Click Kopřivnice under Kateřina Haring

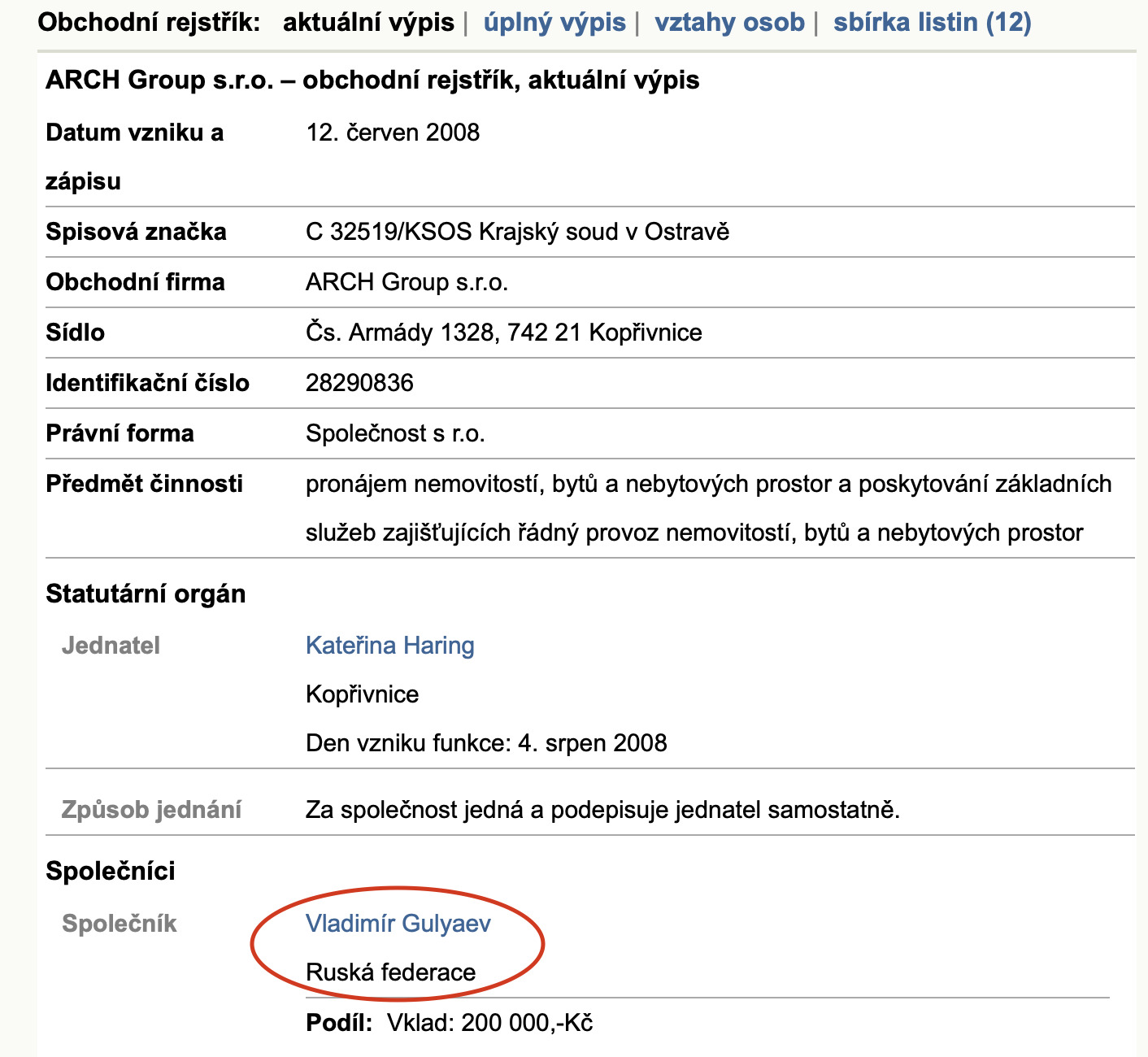pyautogui.click(x=362, y=694)
